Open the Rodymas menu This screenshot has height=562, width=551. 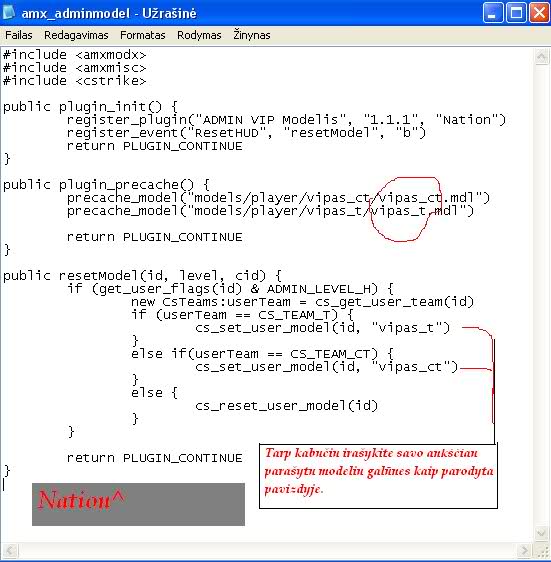(x=199, y=35)
